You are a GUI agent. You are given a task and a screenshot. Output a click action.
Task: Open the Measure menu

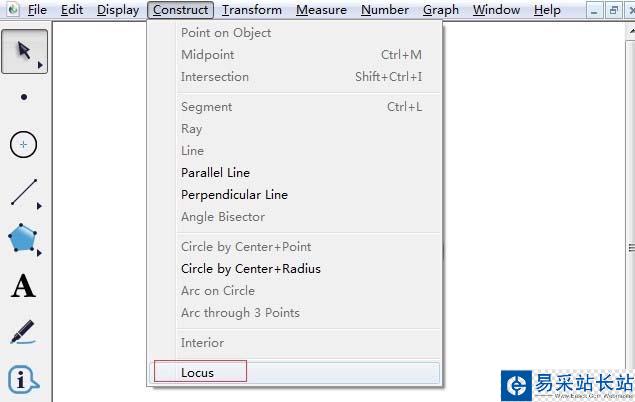click(321, 10)
